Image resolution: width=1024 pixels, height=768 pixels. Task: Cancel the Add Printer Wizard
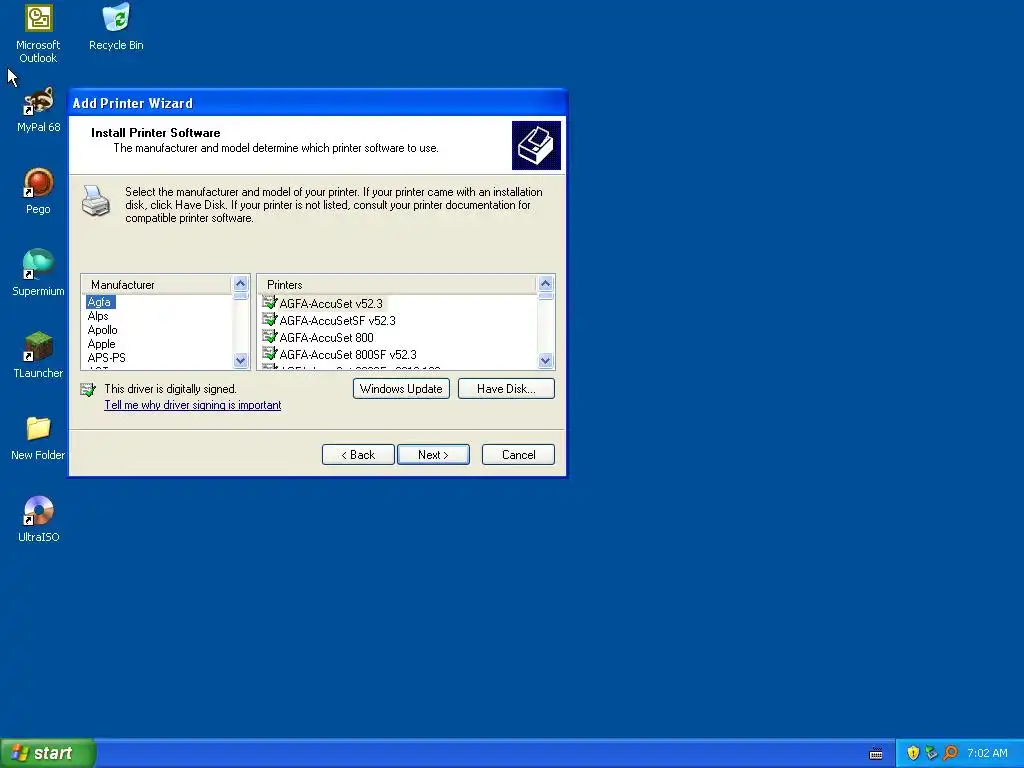519,455
